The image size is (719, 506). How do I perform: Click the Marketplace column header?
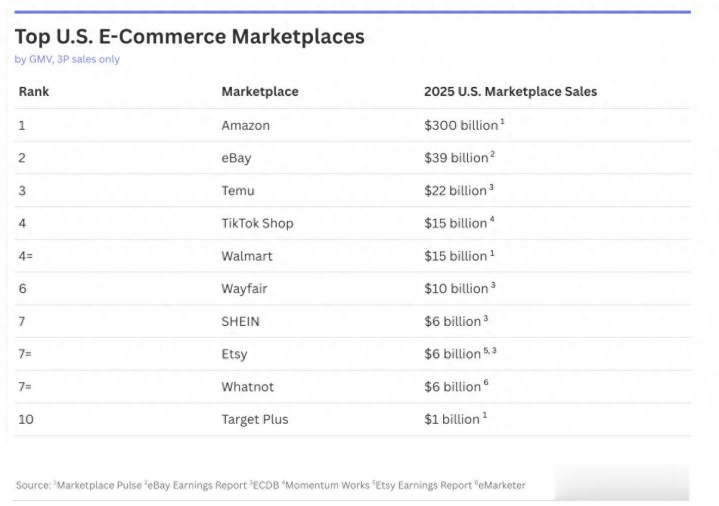pyautogui.click(x=259, y=92)
